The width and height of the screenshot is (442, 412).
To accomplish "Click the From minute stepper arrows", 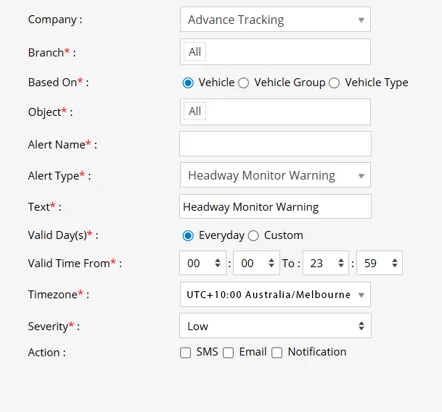I will coord(271,263).
